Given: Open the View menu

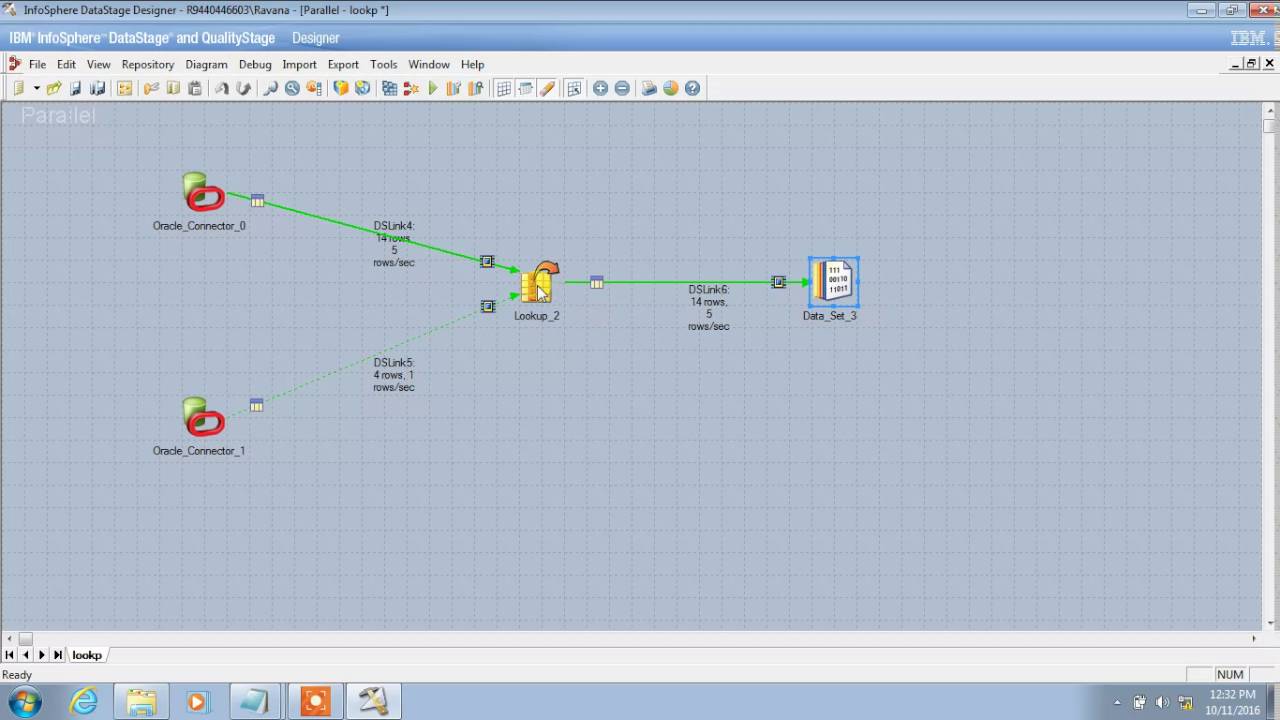Looking at the screenshot, I should pyautogui.click(x=98, y=64).
